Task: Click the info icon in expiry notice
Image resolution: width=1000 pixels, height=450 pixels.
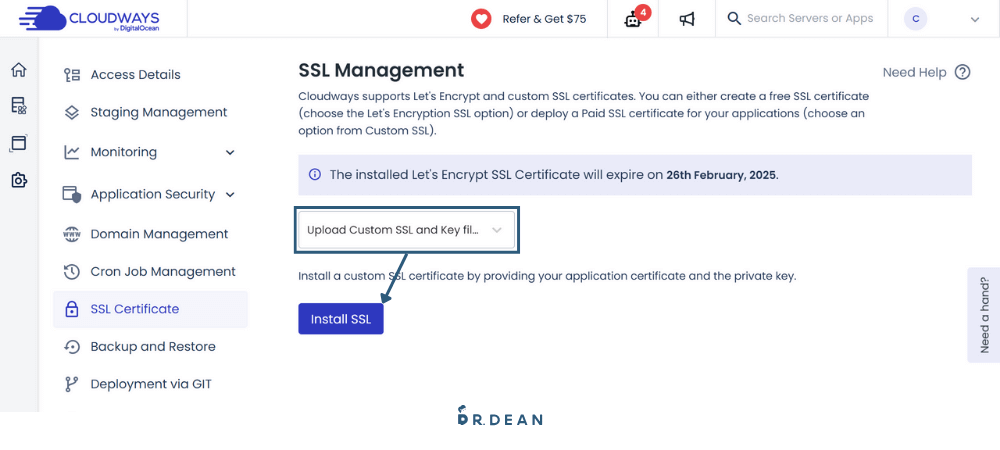Action: 314,175
